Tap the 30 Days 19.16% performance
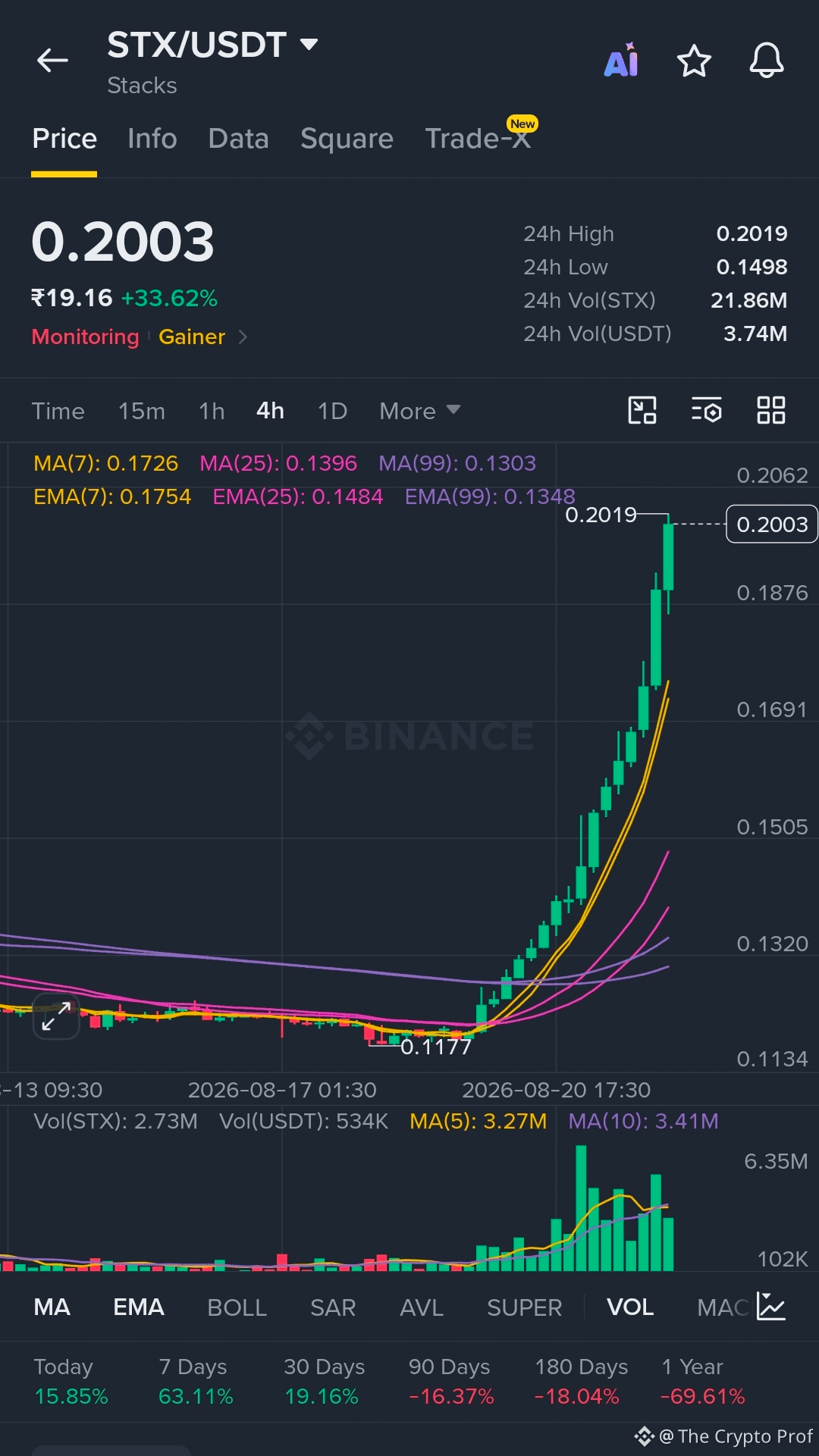This screenshot has height=1456, width=819. pos(324,1381)
